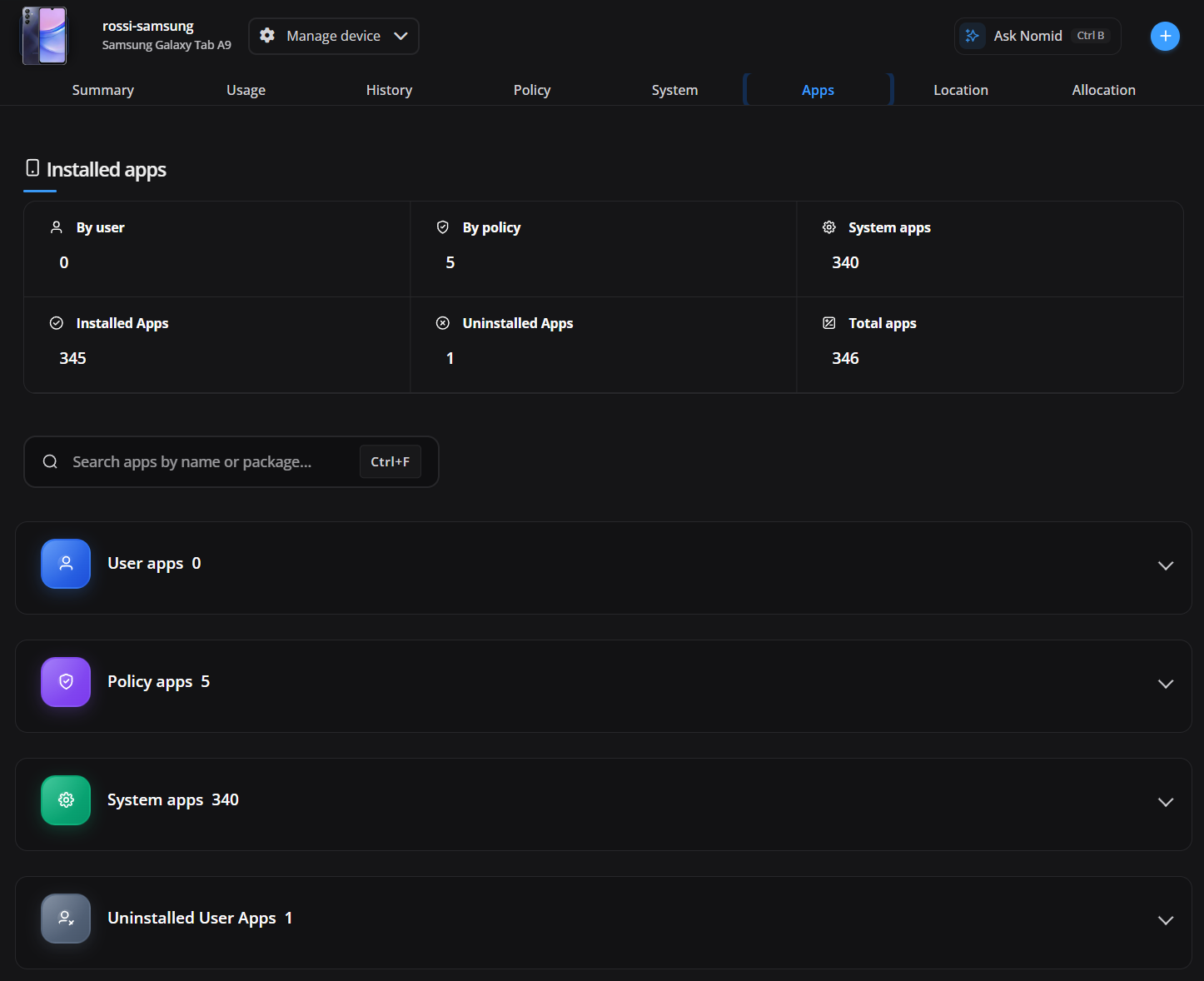The height and width of the screenshot is (981, 1204).
Task: Click the search magnifier icon
Action: coord(50,461)
